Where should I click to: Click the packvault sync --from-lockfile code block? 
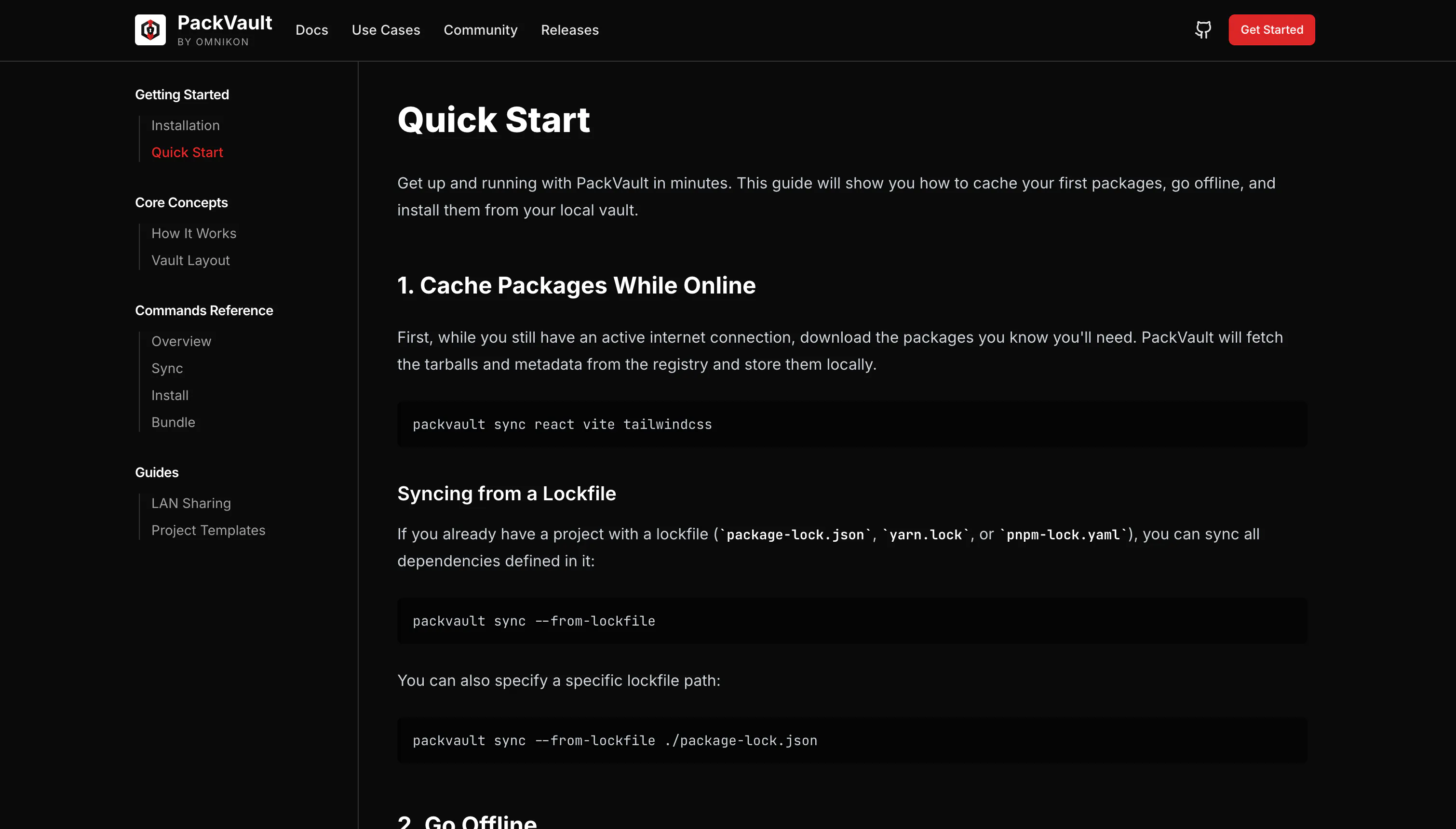click(852, 621)
